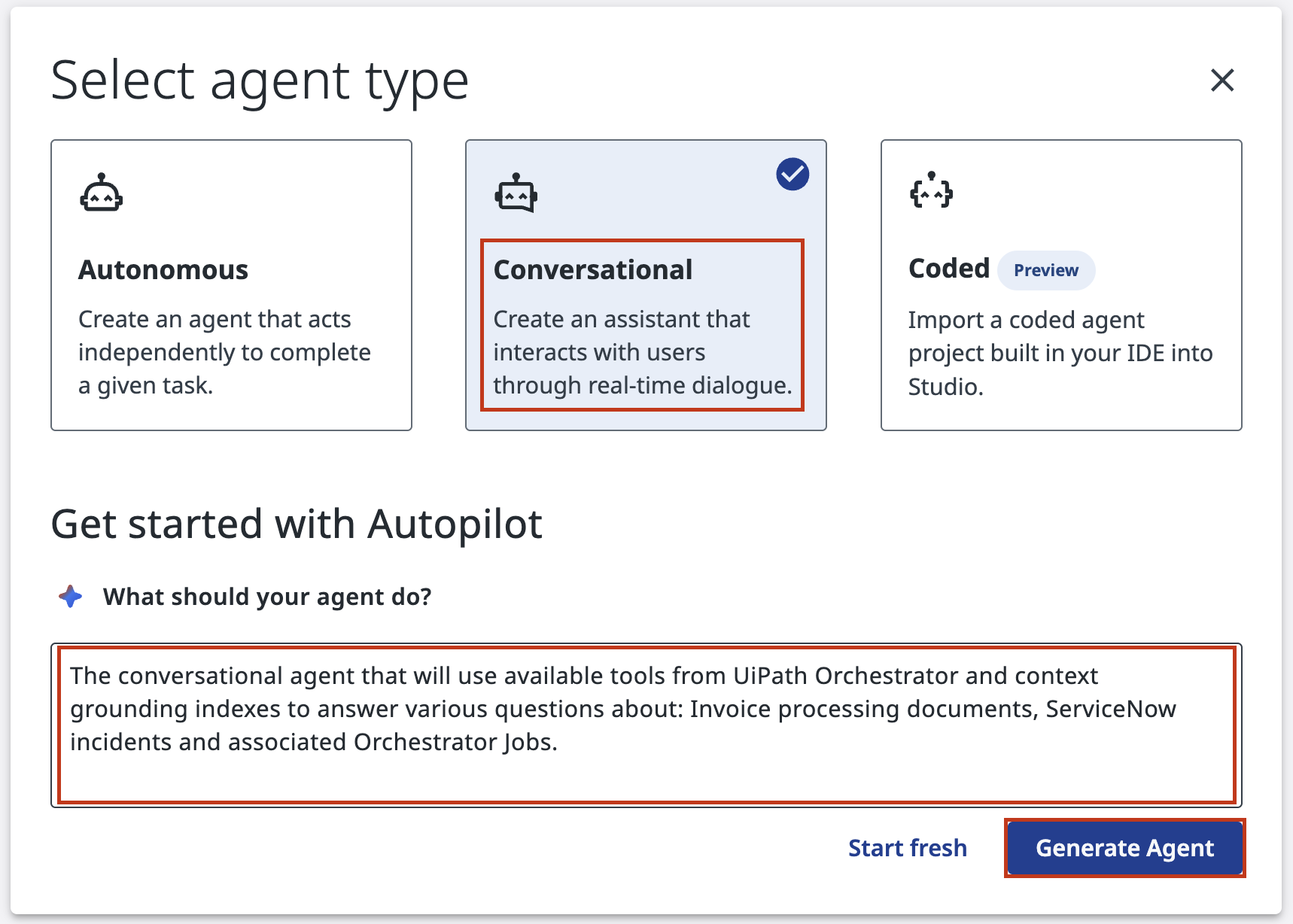This screenshot has height=924, width=1293.
Task: Click the Autopilot sparkle icon
Action: 71,597
